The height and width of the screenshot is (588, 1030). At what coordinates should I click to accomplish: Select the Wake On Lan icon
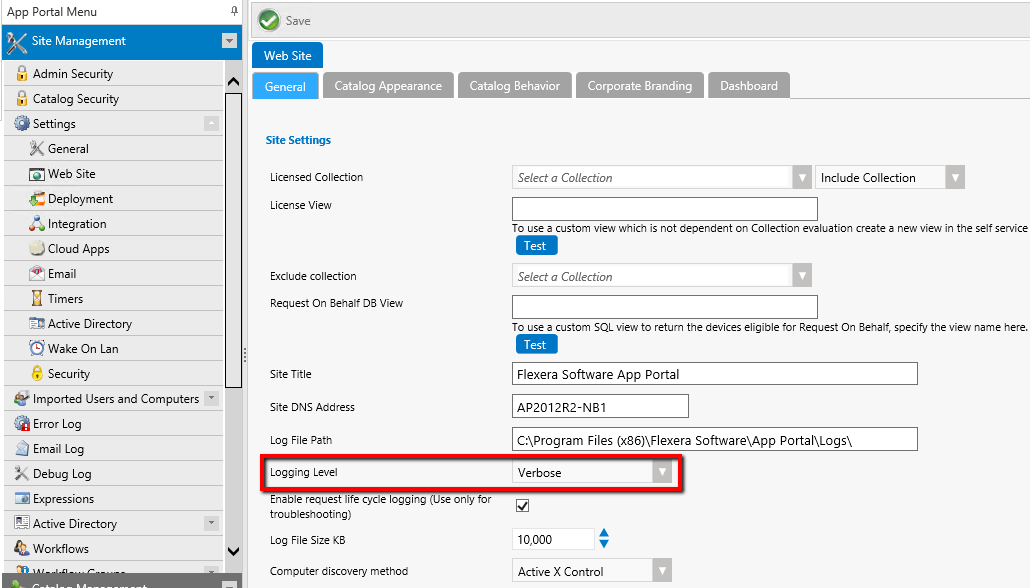tap(36, 348)
